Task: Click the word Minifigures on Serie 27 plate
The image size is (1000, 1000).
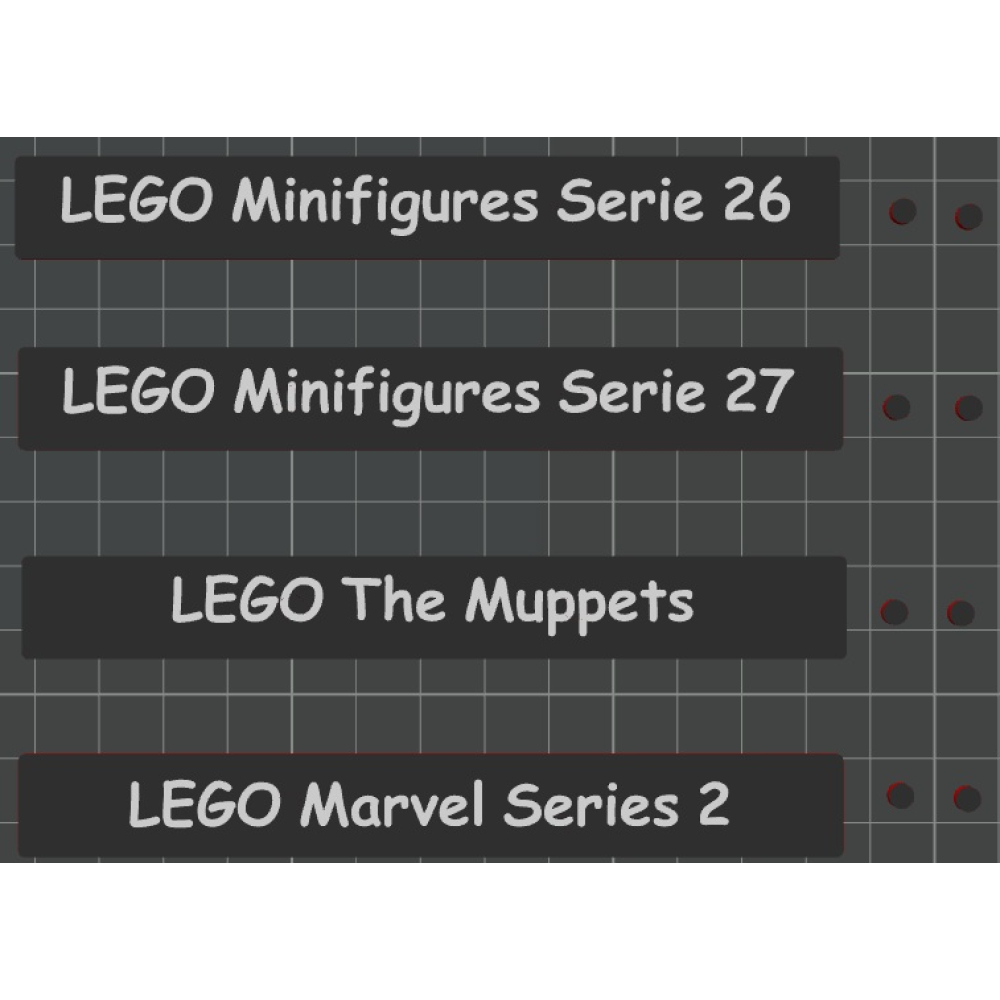Action: click(x=386, y=393)
